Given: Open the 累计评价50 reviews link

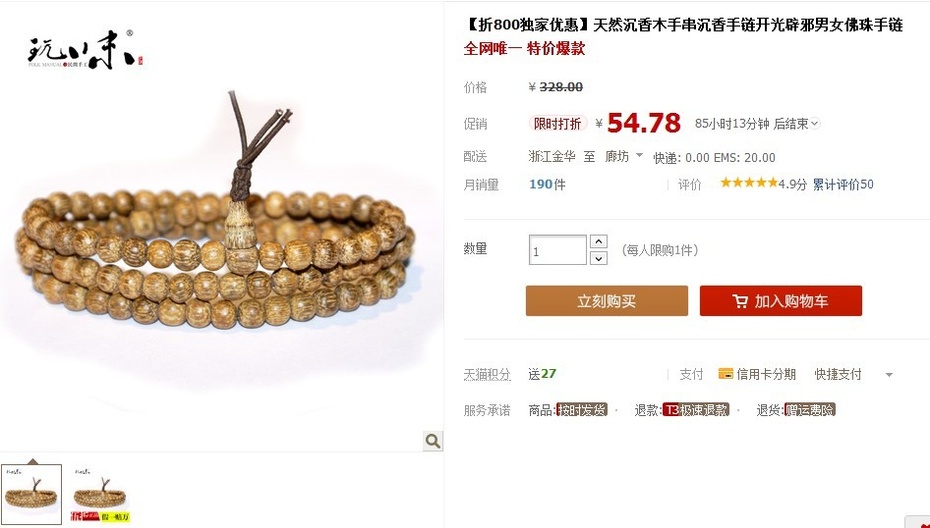Looking at the screenshot, I should pos(843,185).
